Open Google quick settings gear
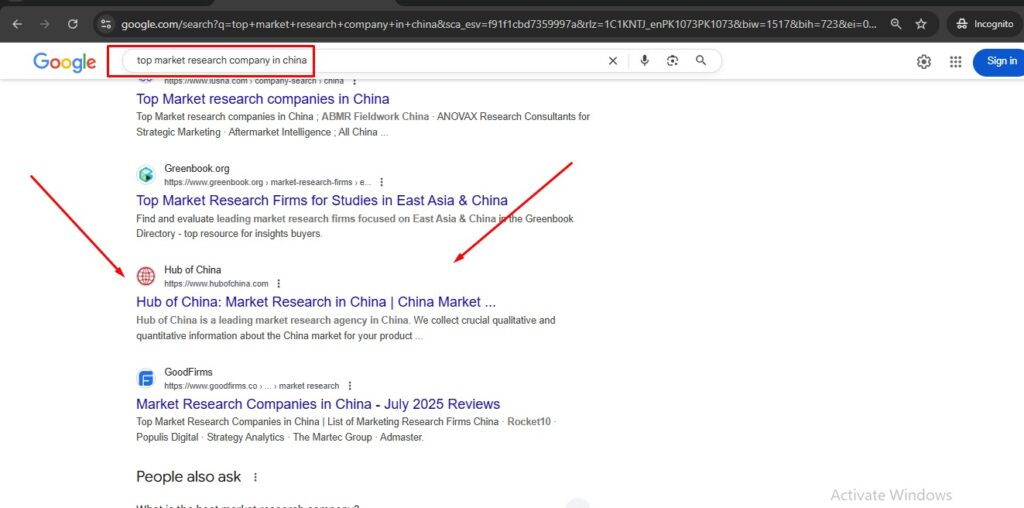 point(923,61)
